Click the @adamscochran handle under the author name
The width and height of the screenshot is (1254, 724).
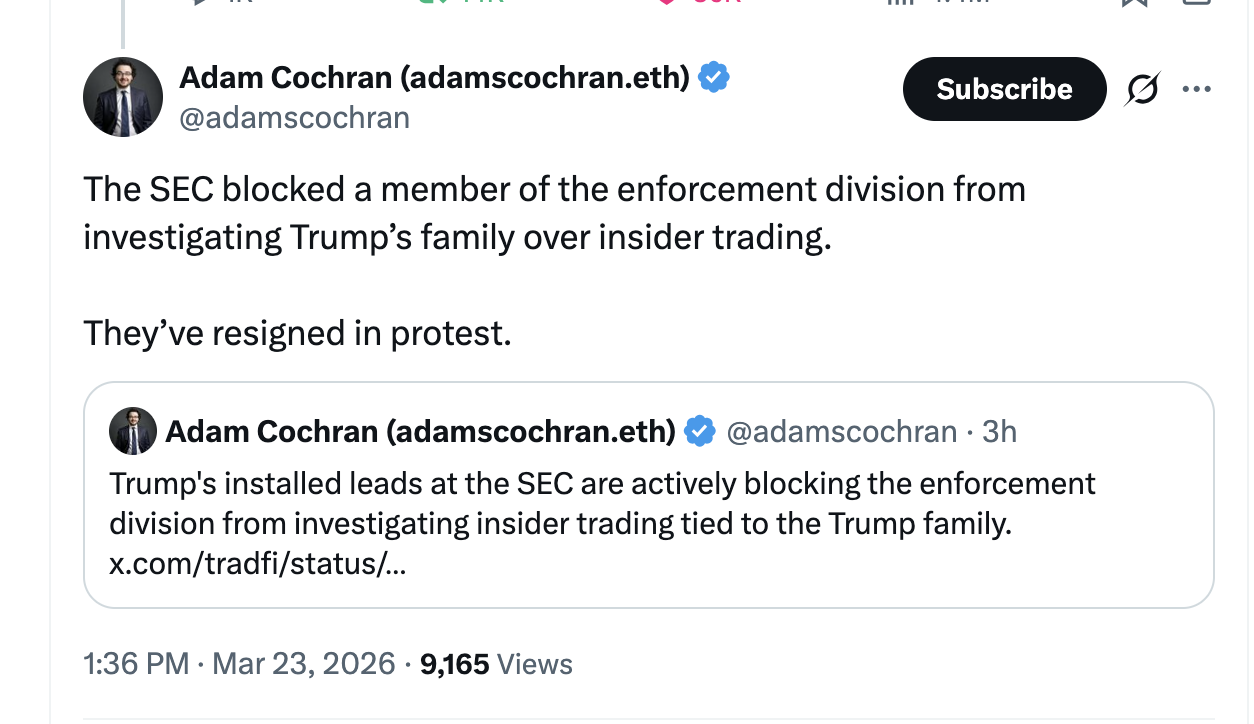[x=294, y=118]
